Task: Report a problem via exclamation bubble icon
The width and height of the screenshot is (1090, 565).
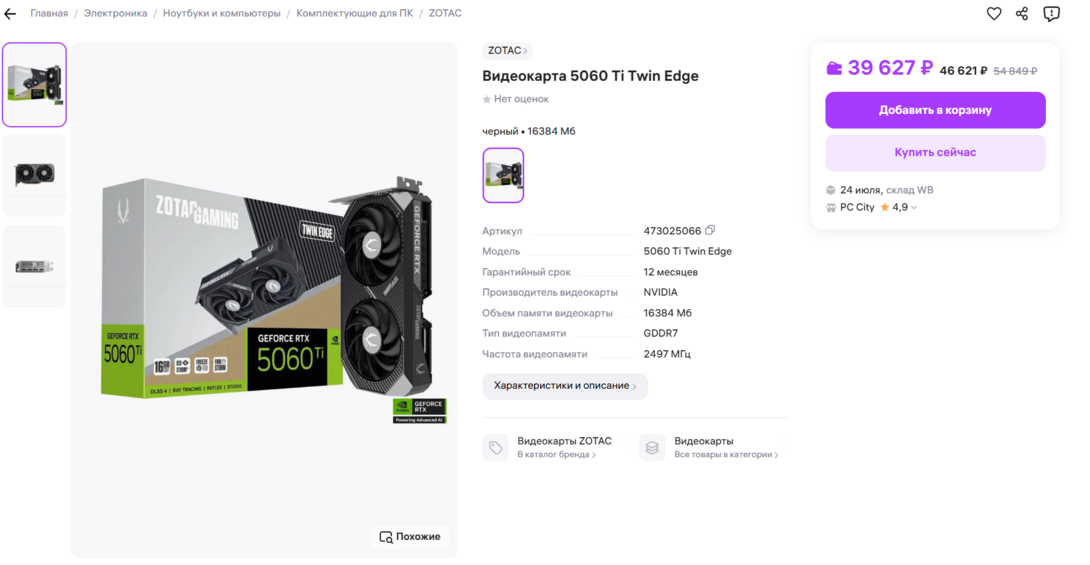Action: pos(1051,13)
